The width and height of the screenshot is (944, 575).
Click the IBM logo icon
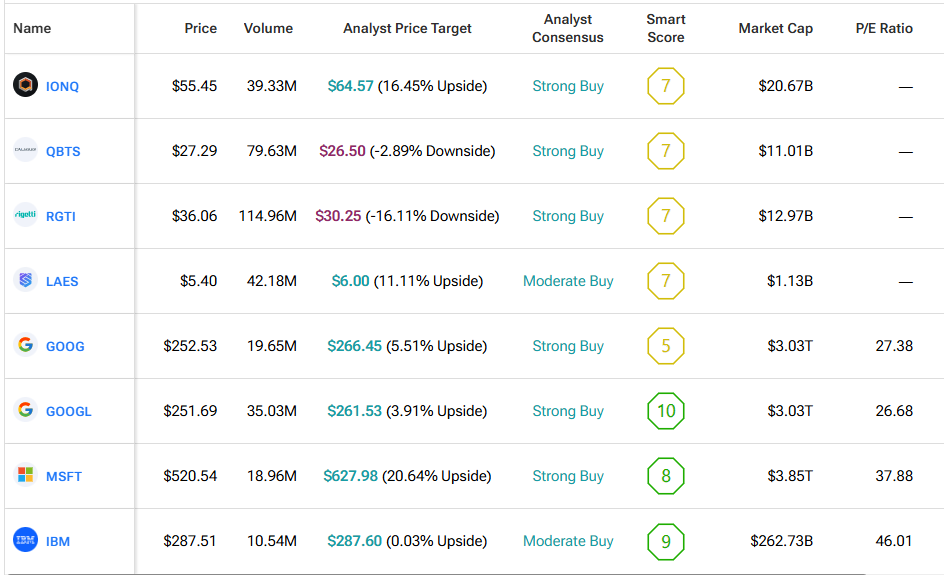(x=25, y=541)
